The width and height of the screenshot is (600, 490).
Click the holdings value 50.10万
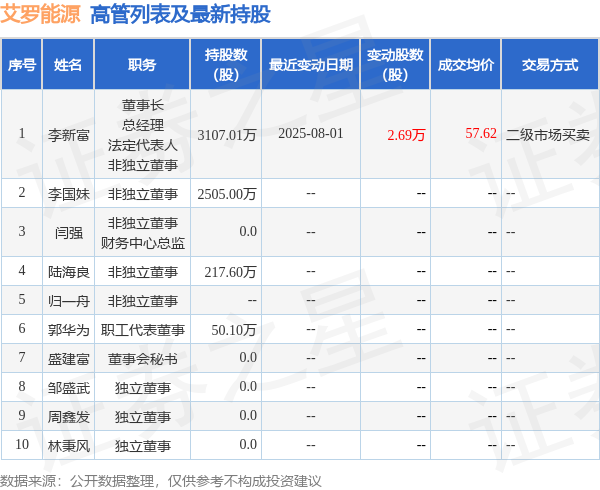[x=233, y=330]
